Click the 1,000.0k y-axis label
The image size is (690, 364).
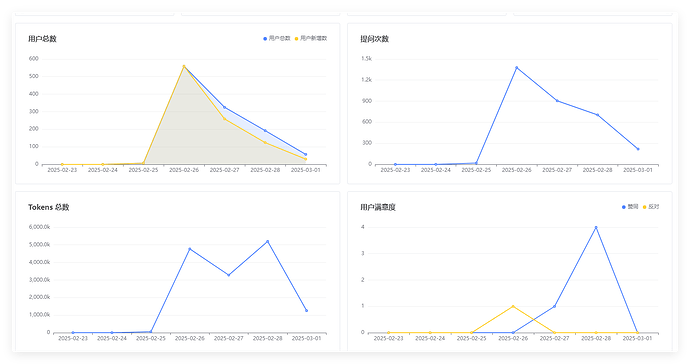coord(40,315)
